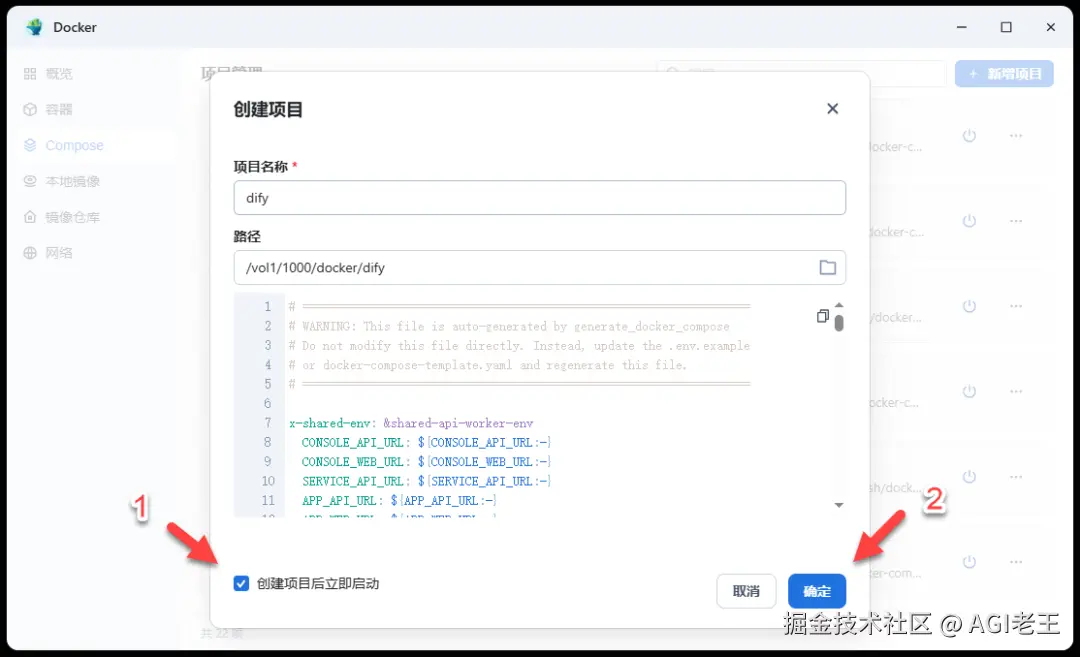Open more options of second project row
This screenshot has height=657, width=1080.
coord(1016,221)
